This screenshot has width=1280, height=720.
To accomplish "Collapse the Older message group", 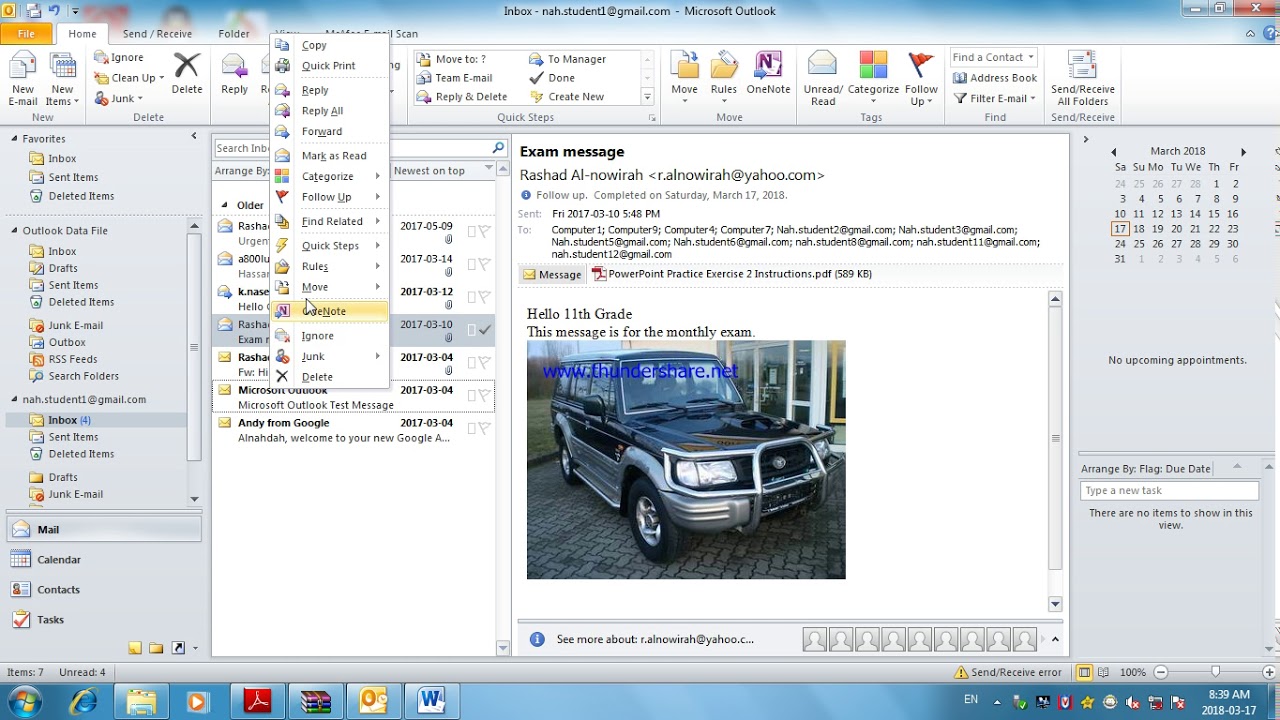I will click(x=224, y=206).
